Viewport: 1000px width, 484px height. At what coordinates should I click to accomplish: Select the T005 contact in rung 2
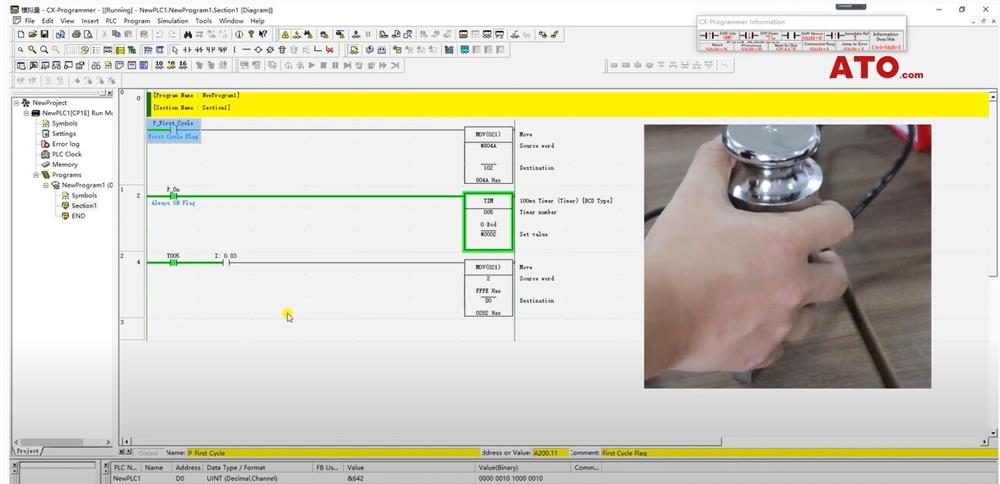(x=173, y=262)
